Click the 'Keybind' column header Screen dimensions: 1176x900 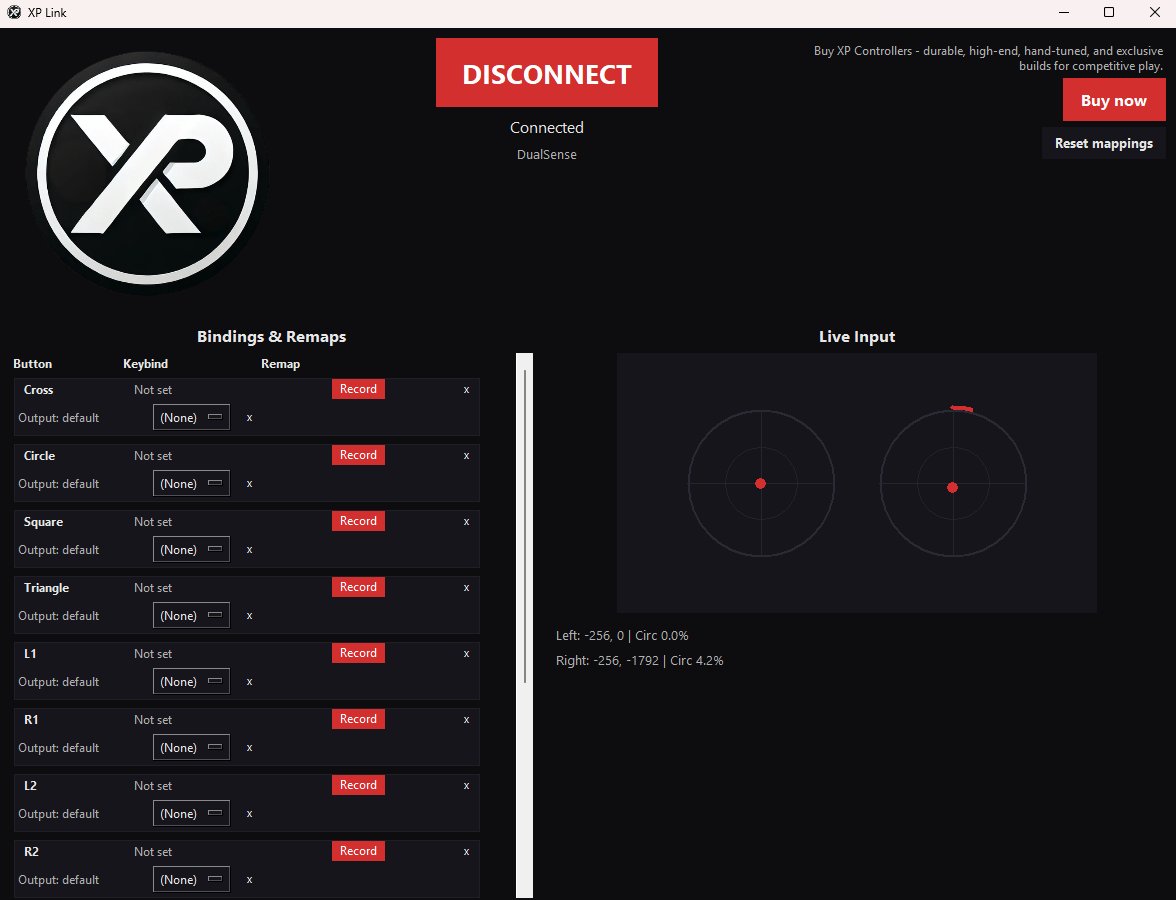(x=146, y=364)
